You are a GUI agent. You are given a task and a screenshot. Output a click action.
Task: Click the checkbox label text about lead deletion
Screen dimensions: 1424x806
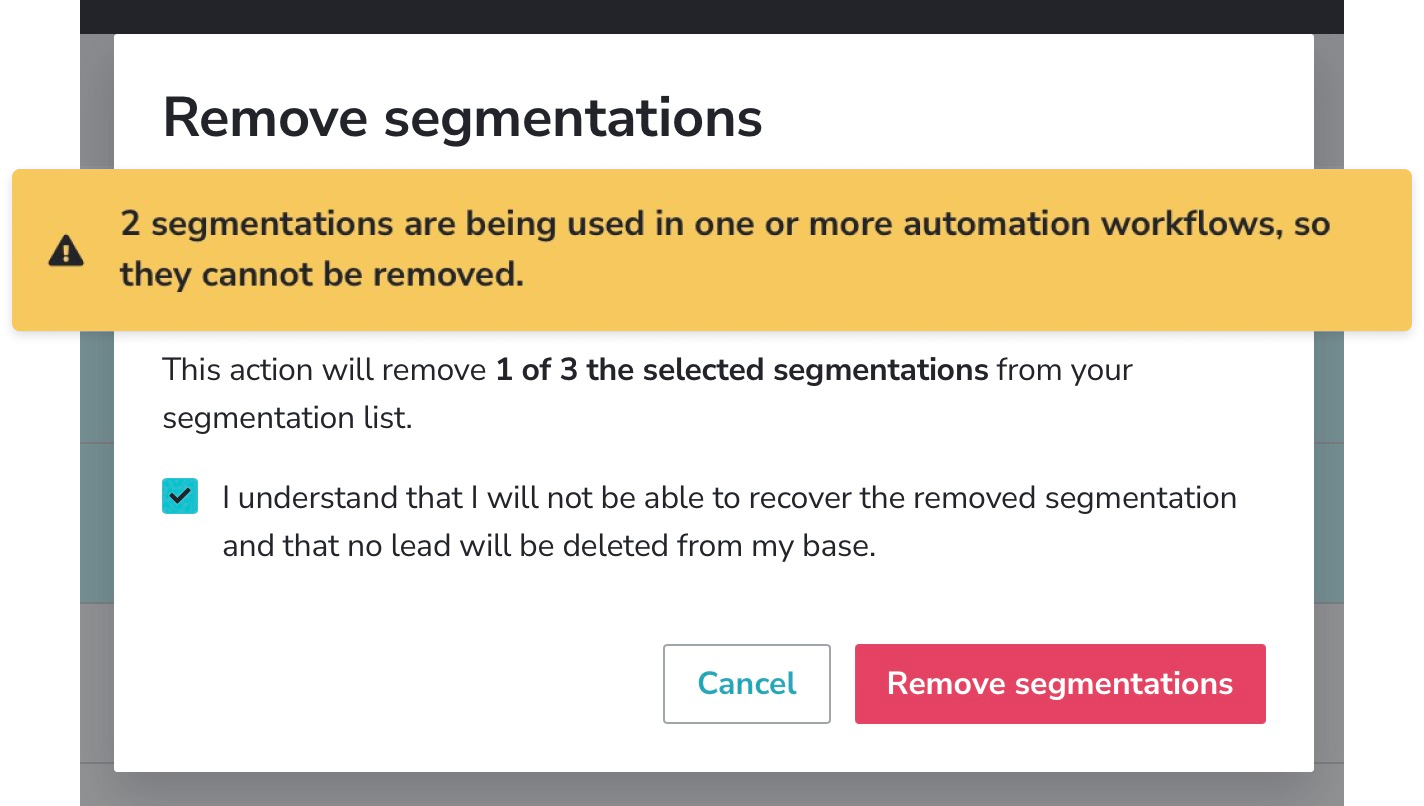coord(728,520)
